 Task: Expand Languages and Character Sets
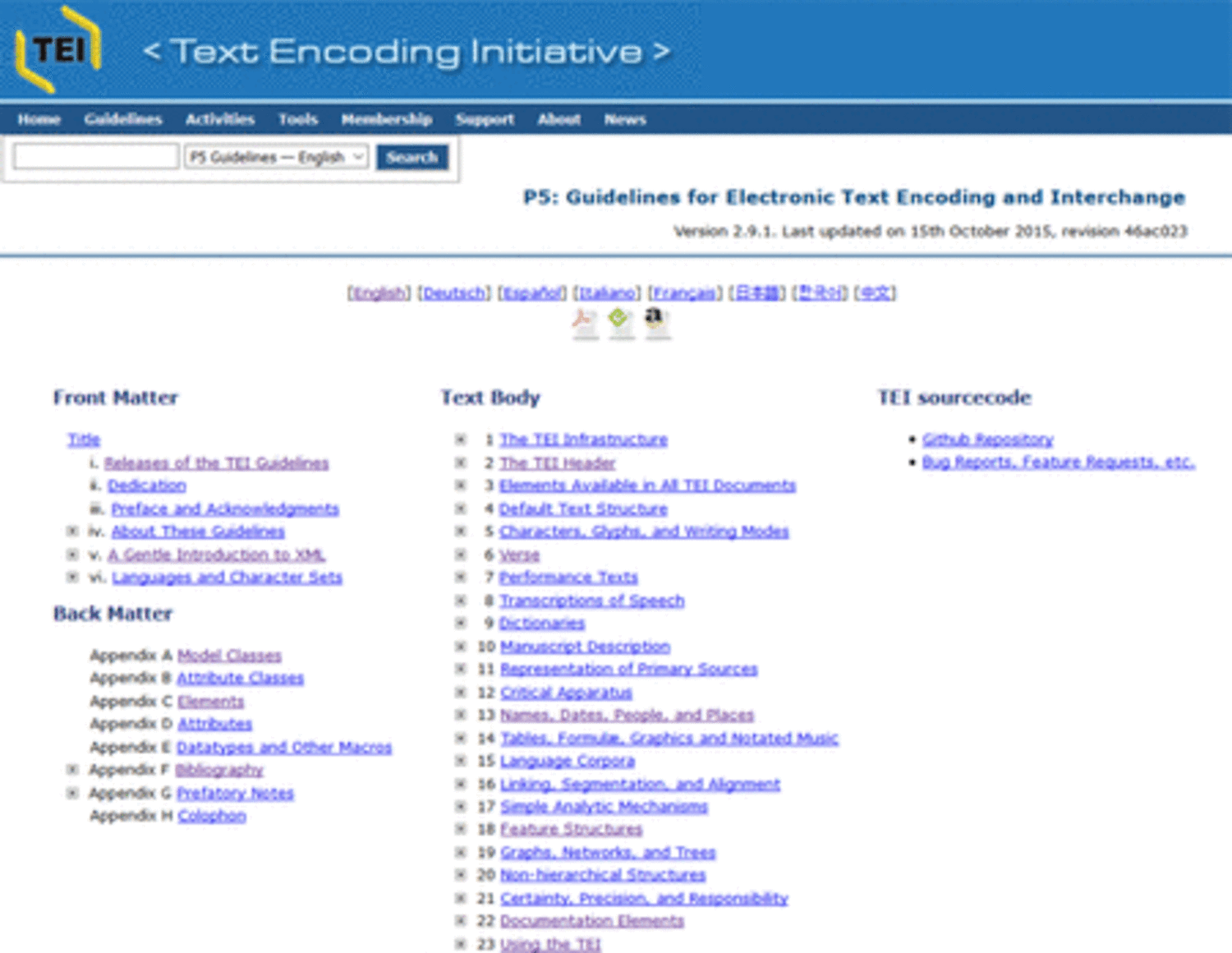click(x=73, y=578)
